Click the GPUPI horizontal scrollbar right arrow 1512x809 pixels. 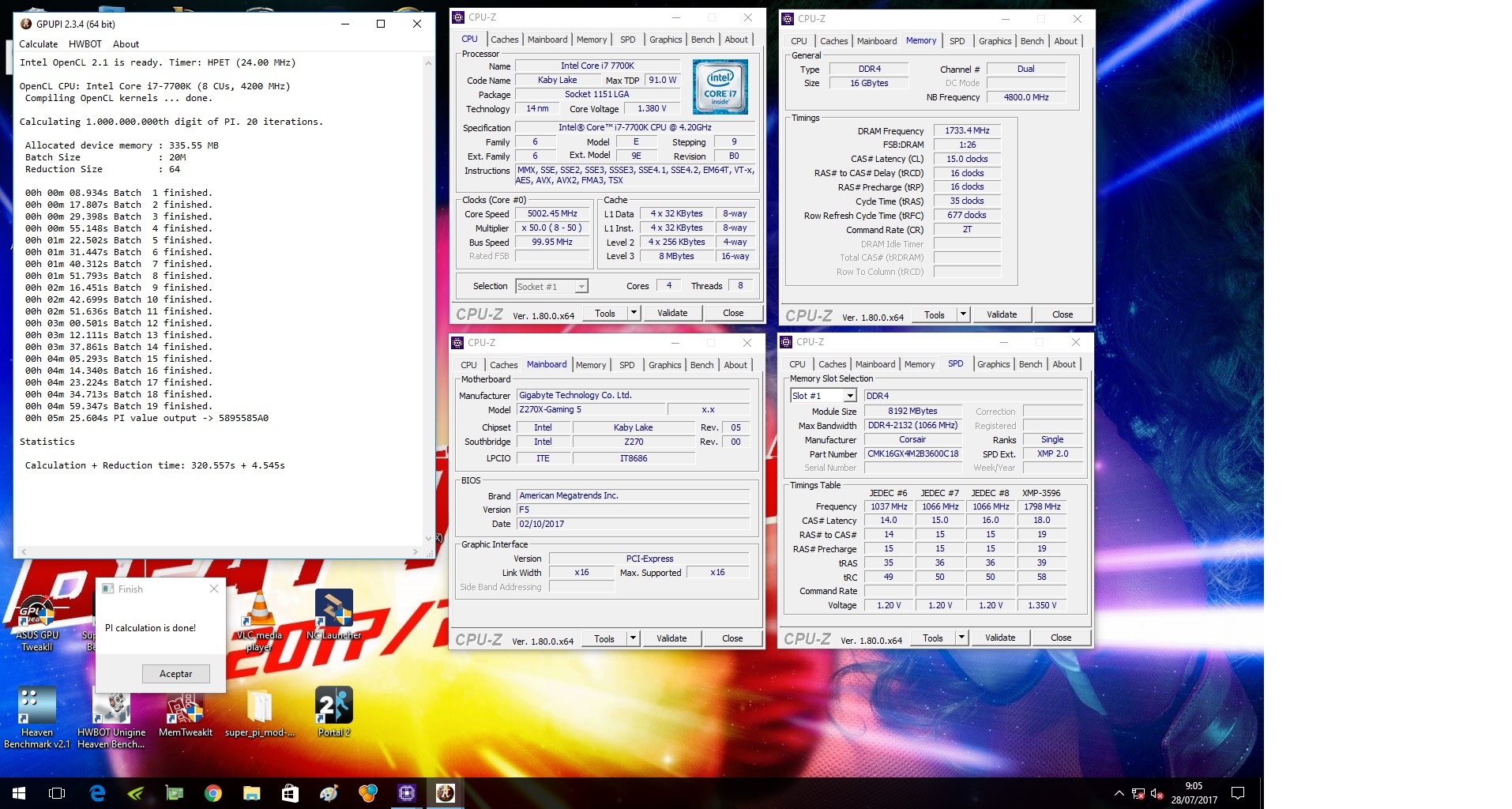416,551
